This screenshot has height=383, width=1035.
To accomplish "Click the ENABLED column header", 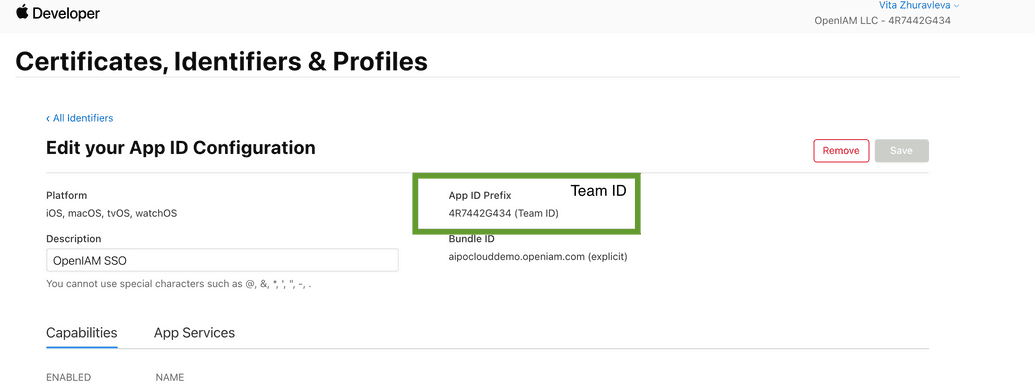I will [68, 378].
